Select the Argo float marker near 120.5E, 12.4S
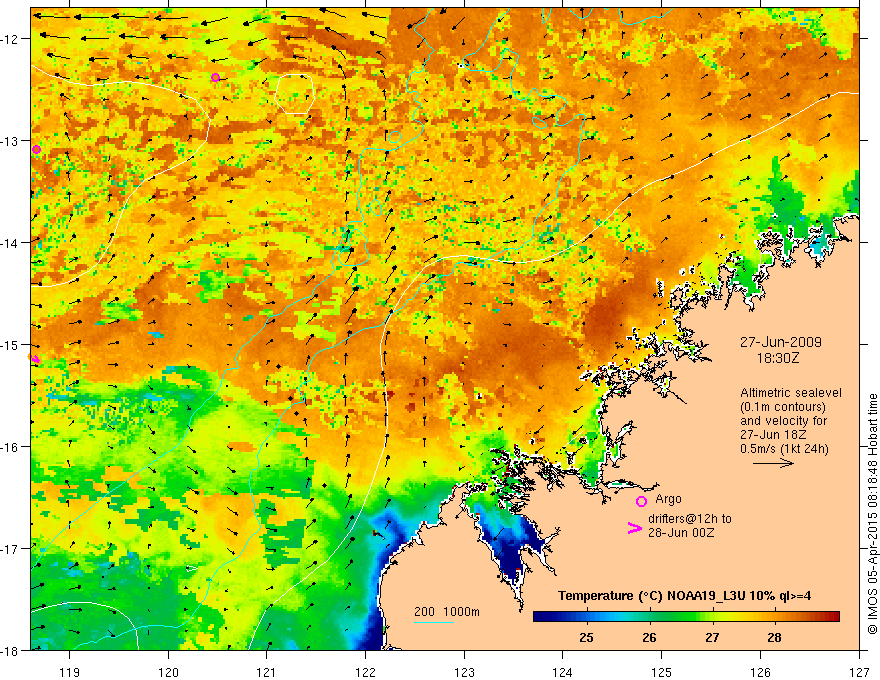 216,77
